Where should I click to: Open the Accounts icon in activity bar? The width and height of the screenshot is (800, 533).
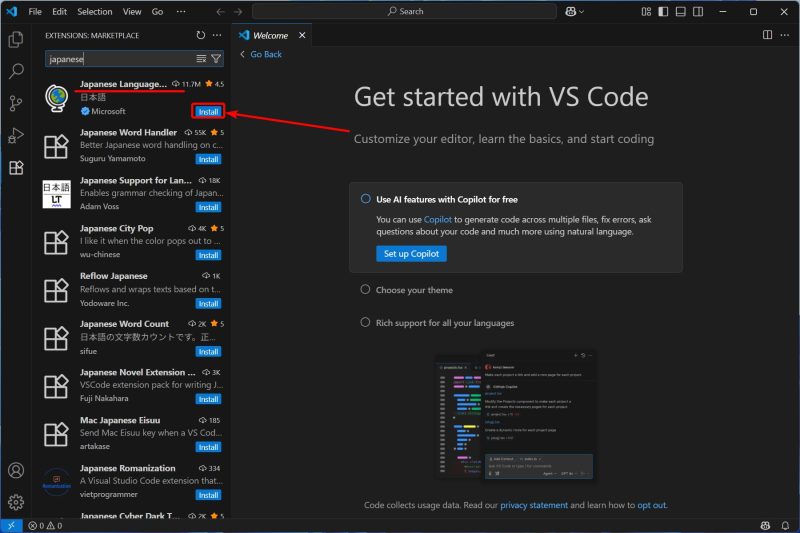point(16,470)
